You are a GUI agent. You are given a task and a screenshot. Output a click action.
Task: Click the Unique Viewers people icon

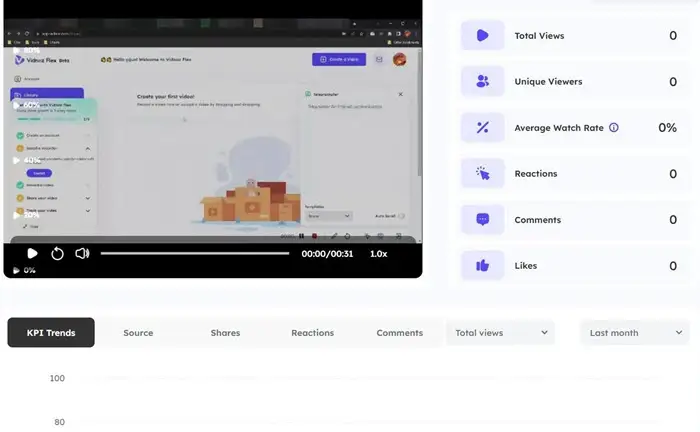[x=482, y=81]
